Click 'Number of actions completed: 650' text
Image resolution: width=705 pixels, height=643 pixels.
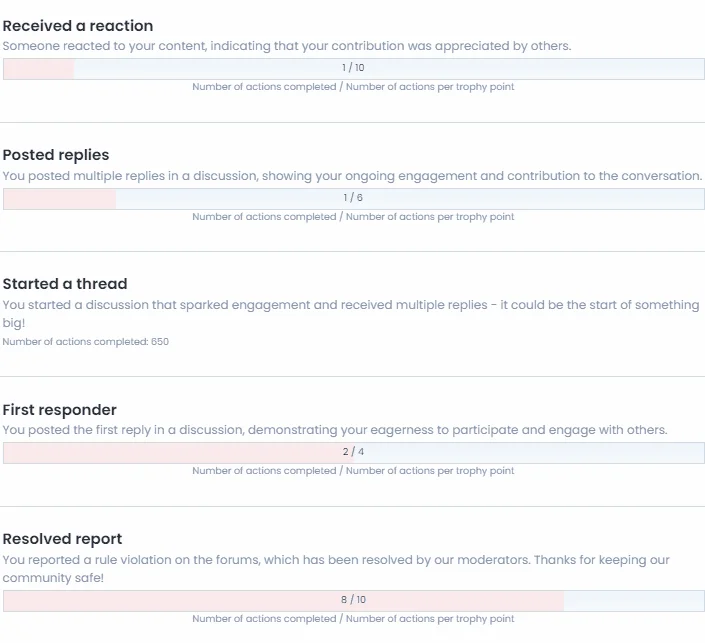(x=86, y=342)
